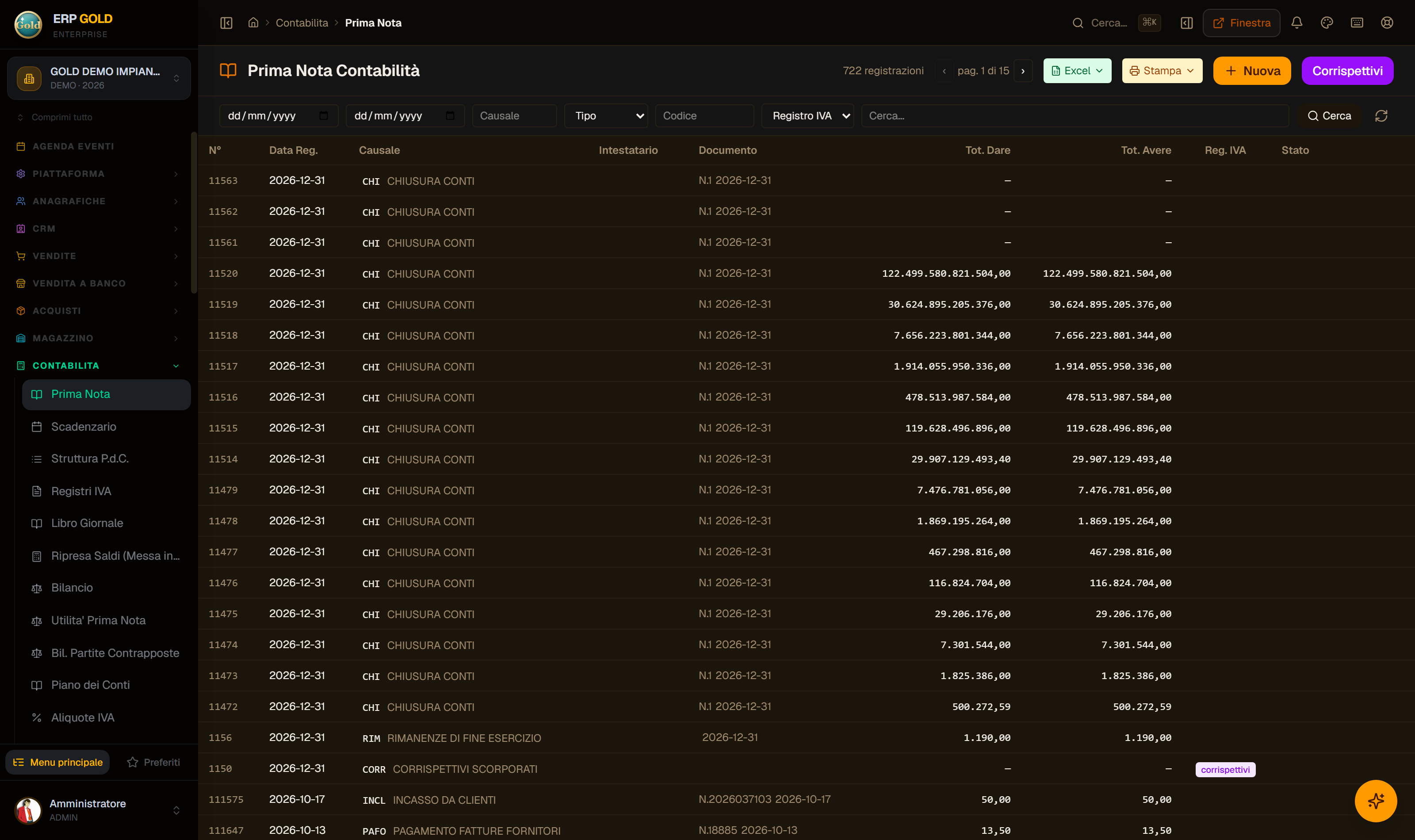1415x840 pixels.
Task: Switch to Preferiti favorites view
Action: [153, 762]
